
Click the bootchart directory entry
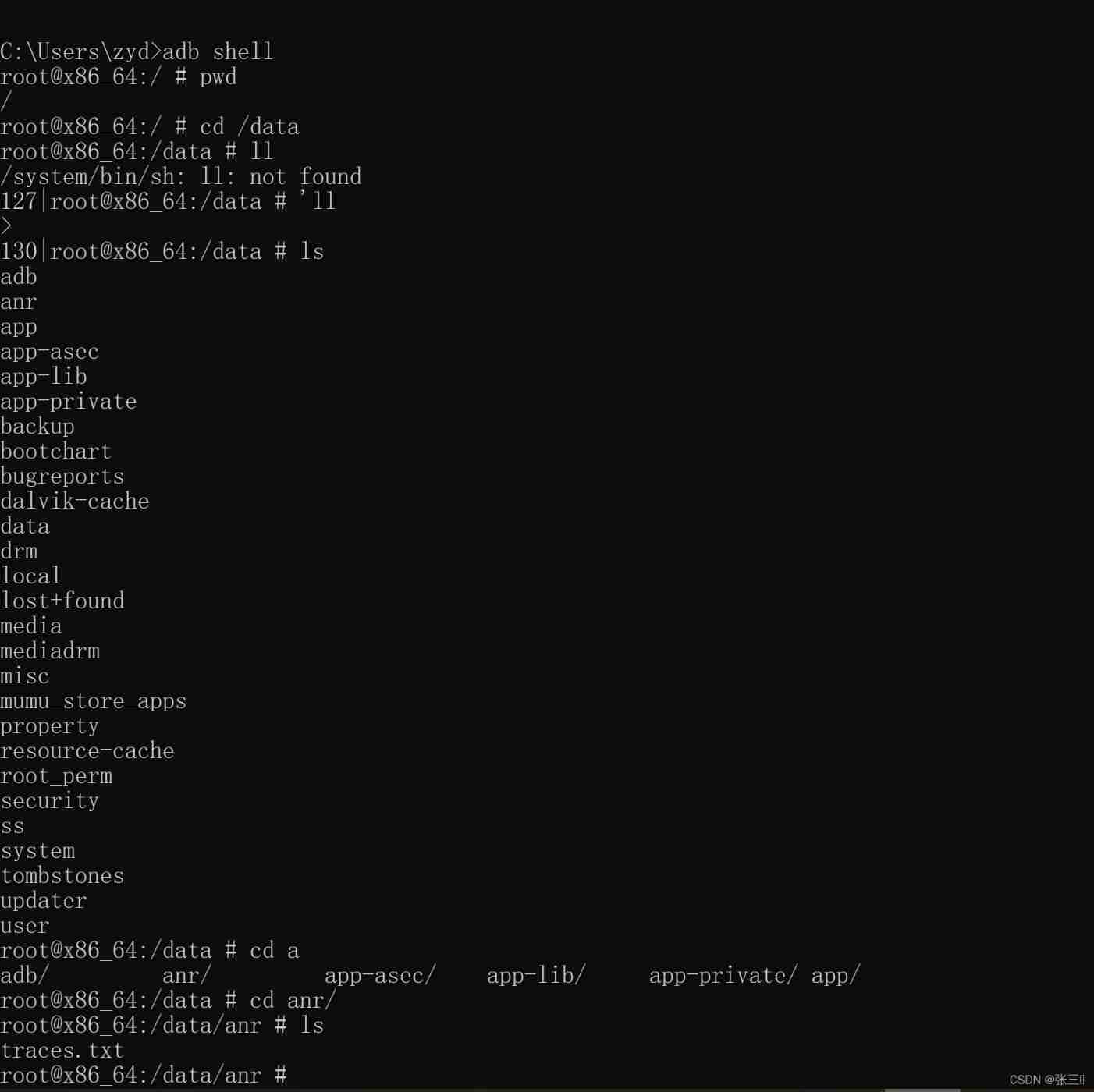[x=56, y=451]
